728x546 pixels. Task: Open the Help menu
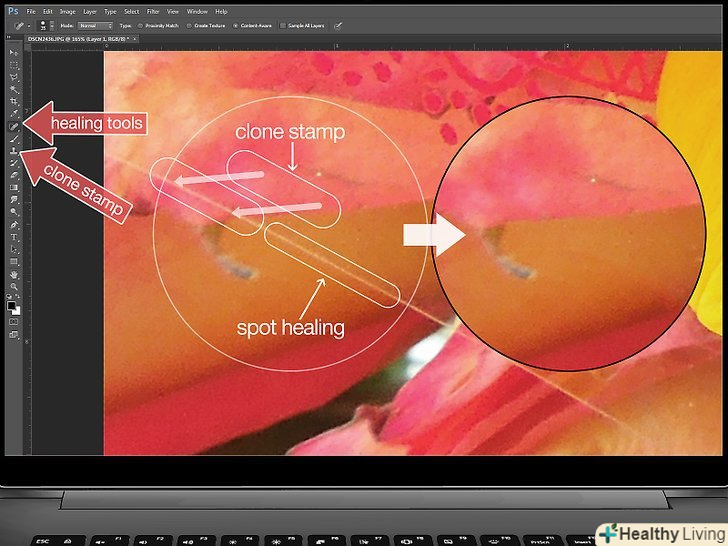221,11
